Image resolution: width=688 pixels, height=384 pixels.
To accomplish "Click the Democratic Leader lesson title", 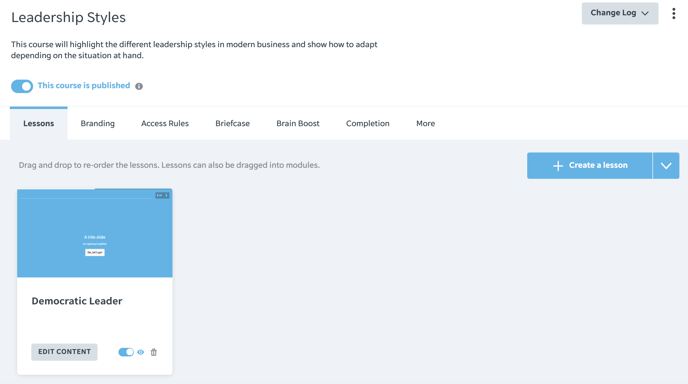I will tap(77, 301).
